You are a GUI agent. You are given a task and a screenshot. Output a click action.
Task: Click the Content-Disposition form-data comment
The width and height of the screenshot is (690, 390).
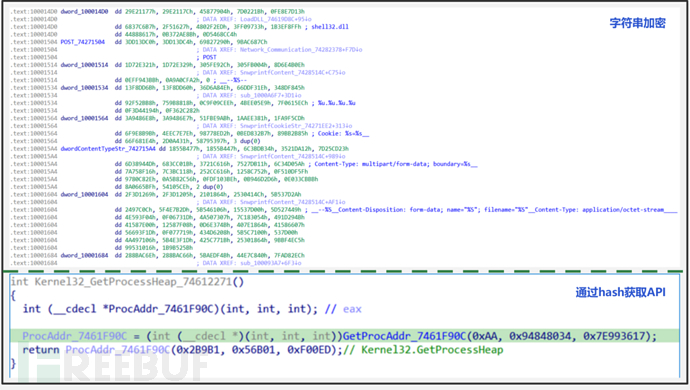pos(494,210)
